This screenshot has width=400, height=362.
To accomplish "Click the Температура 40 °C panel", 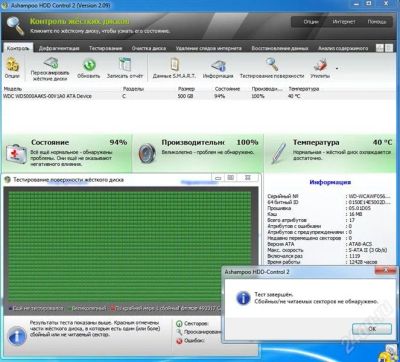I will click(331, 153).
